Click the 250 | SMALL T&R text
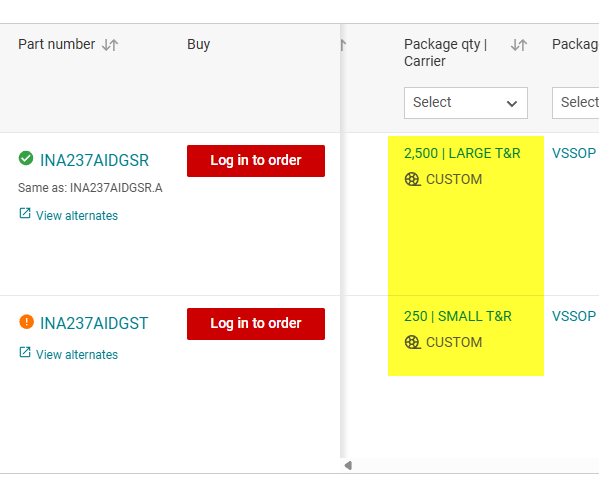The height and width of the screenshot is (481, 599). [x=458, y=317]
